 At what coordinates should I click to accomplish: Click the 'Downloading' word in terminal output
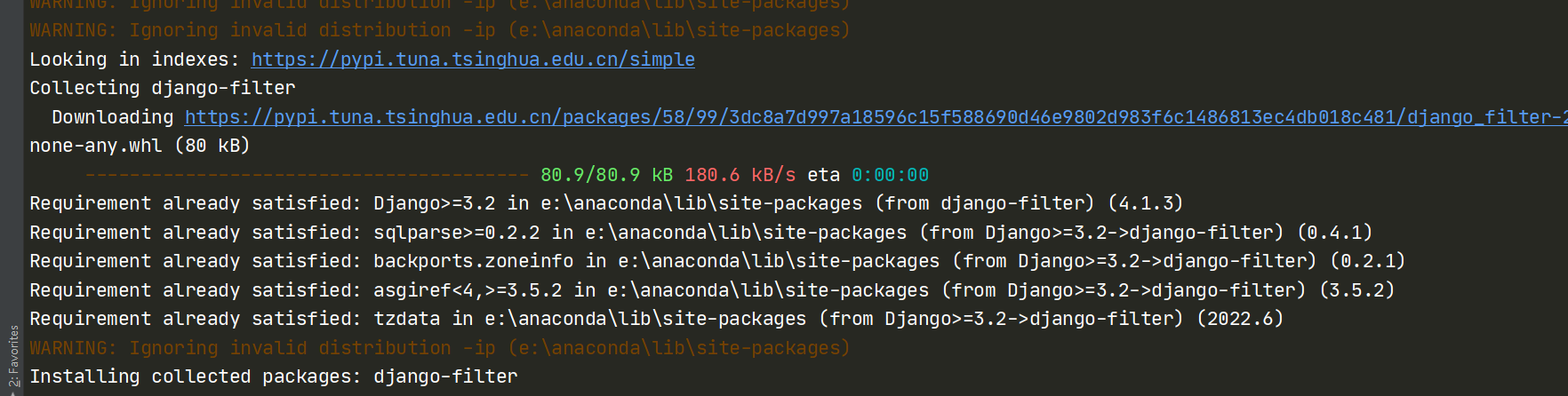113,117
